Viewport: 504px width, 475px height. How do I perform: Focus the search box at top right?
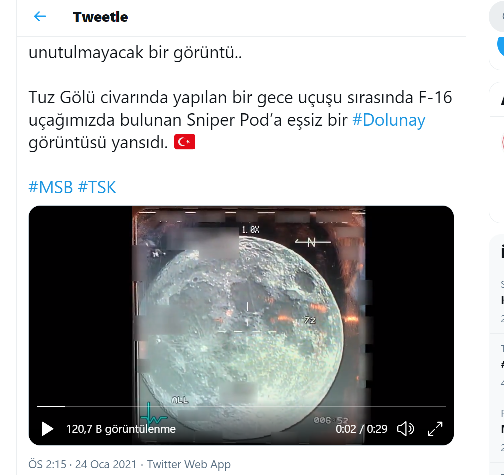click(x=497, y=17)
